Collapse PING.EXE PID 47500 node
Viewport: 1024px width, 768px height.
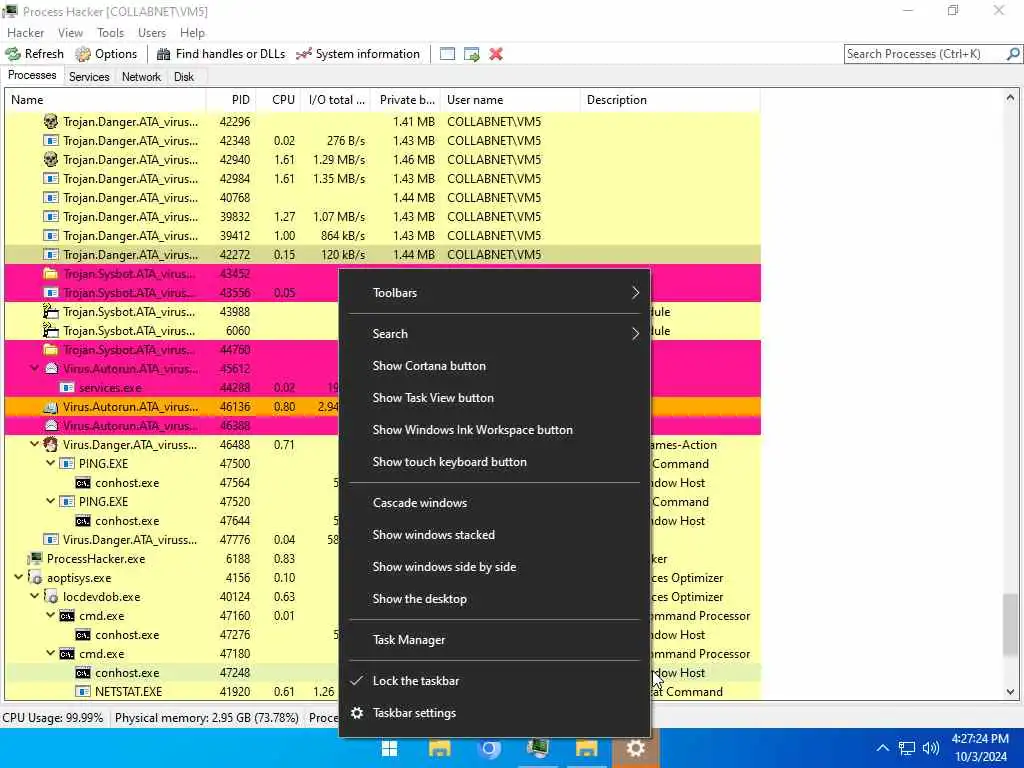pos(50,463)
